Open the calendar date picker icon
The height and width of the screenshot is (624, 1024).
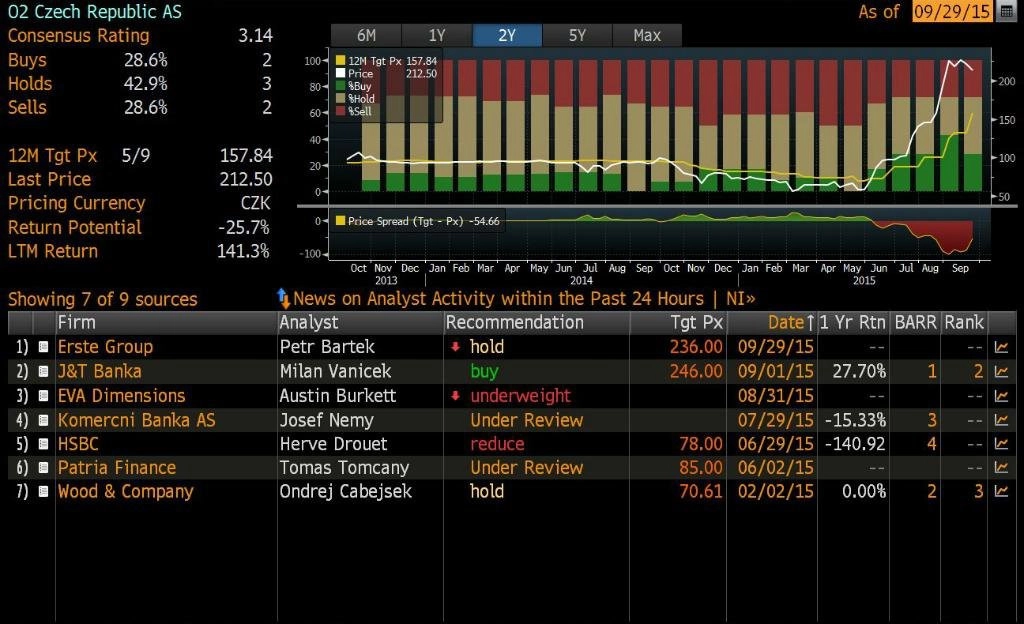1007,12
